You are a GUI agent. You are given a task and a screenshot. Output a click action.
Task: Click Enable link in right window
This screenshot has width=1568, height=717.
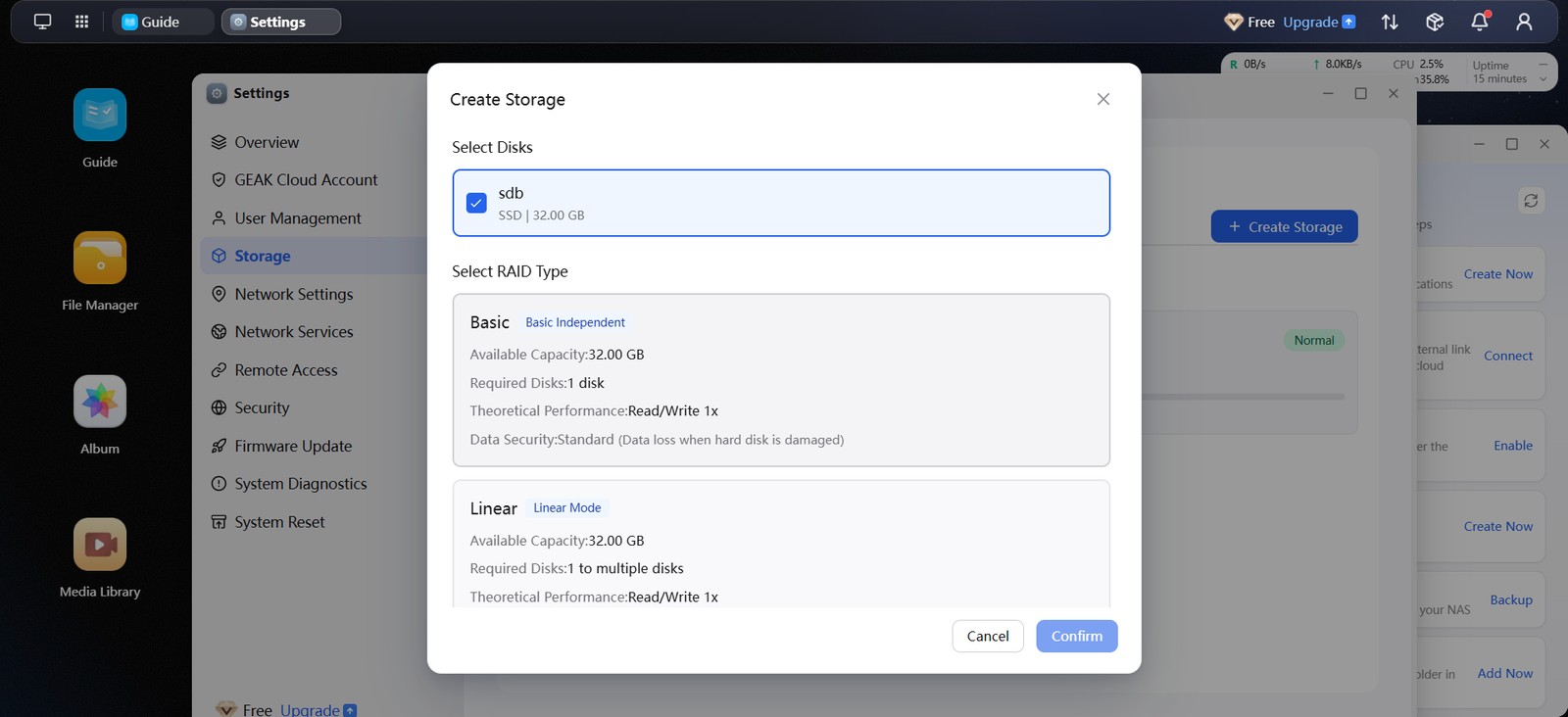tap(1513, 446)
